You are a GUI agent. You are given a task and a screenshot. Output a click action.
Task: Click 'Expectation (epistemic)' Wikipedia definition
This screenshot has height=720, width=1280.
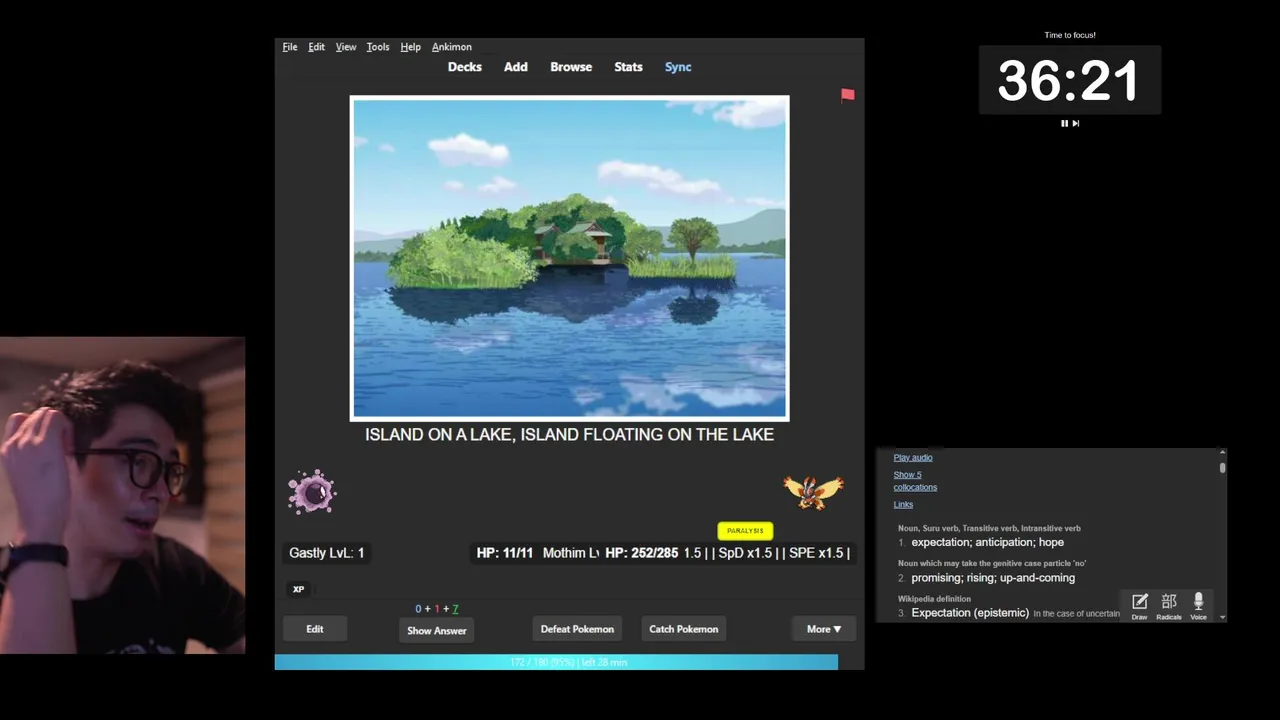(x=970, y=613)
